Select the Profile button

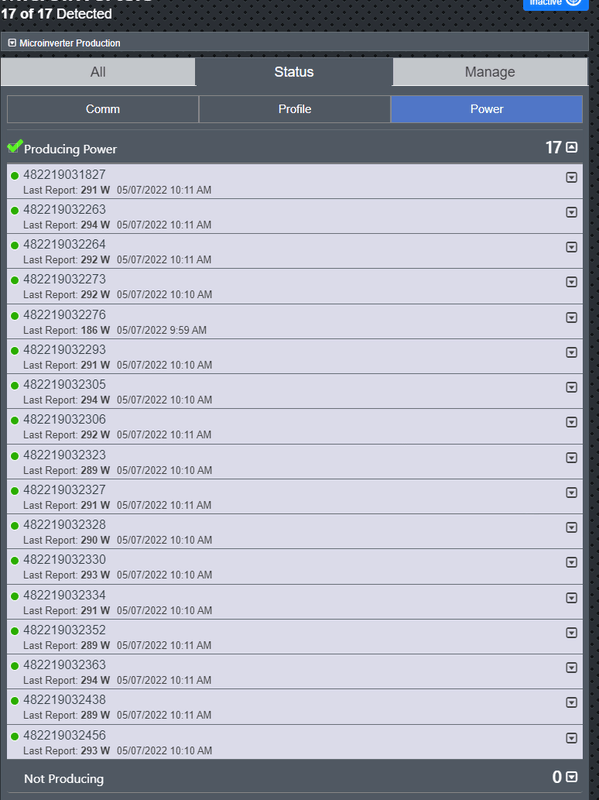pyautogui.click(x=294, y=109)
